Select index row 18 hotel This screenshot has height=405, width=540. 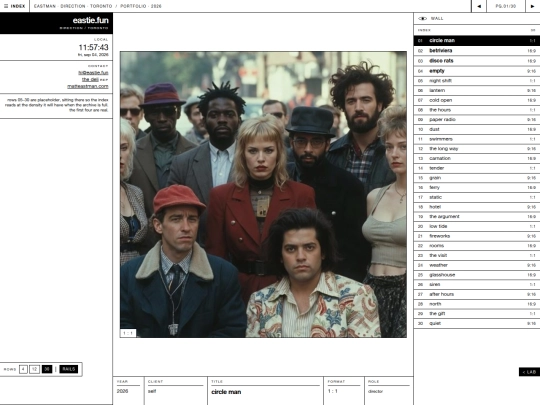click(477, 207)
